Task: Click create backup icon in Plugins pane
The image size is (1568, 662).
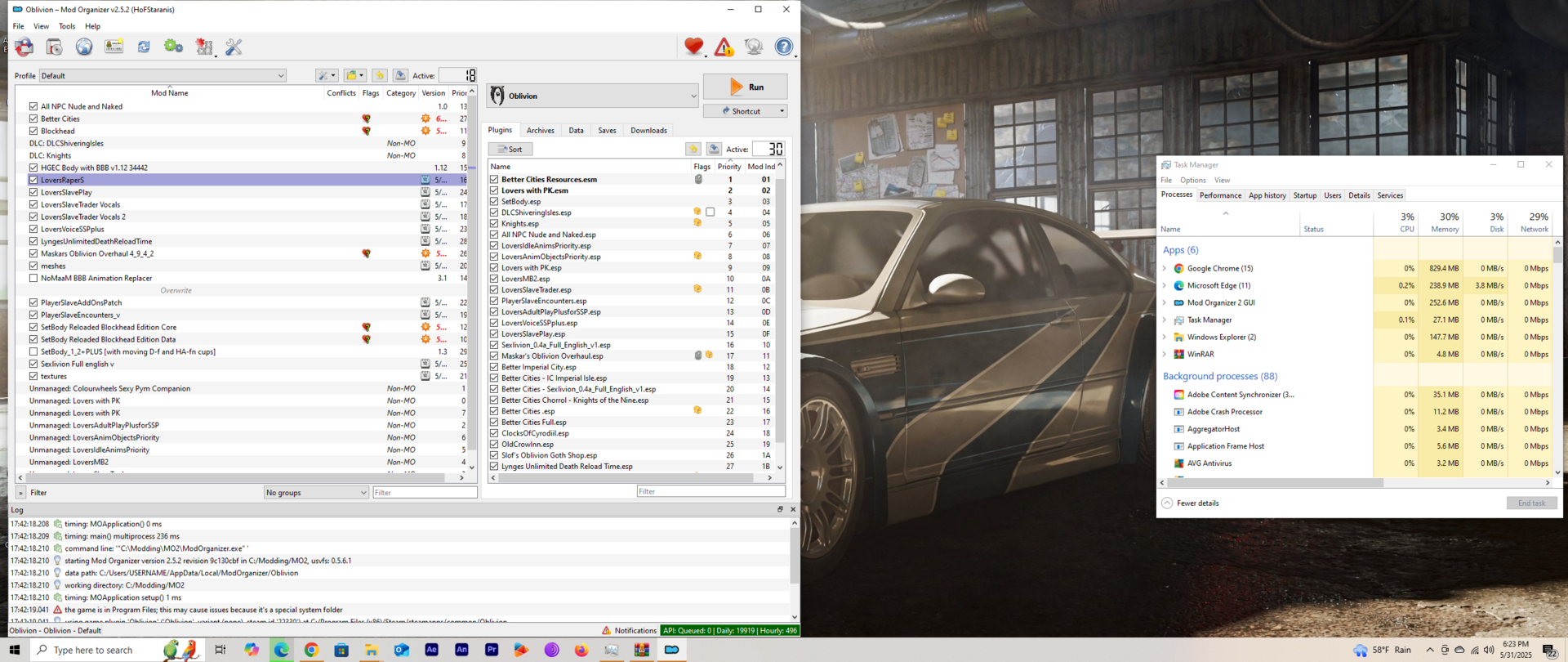Action: tap(714, 149)
